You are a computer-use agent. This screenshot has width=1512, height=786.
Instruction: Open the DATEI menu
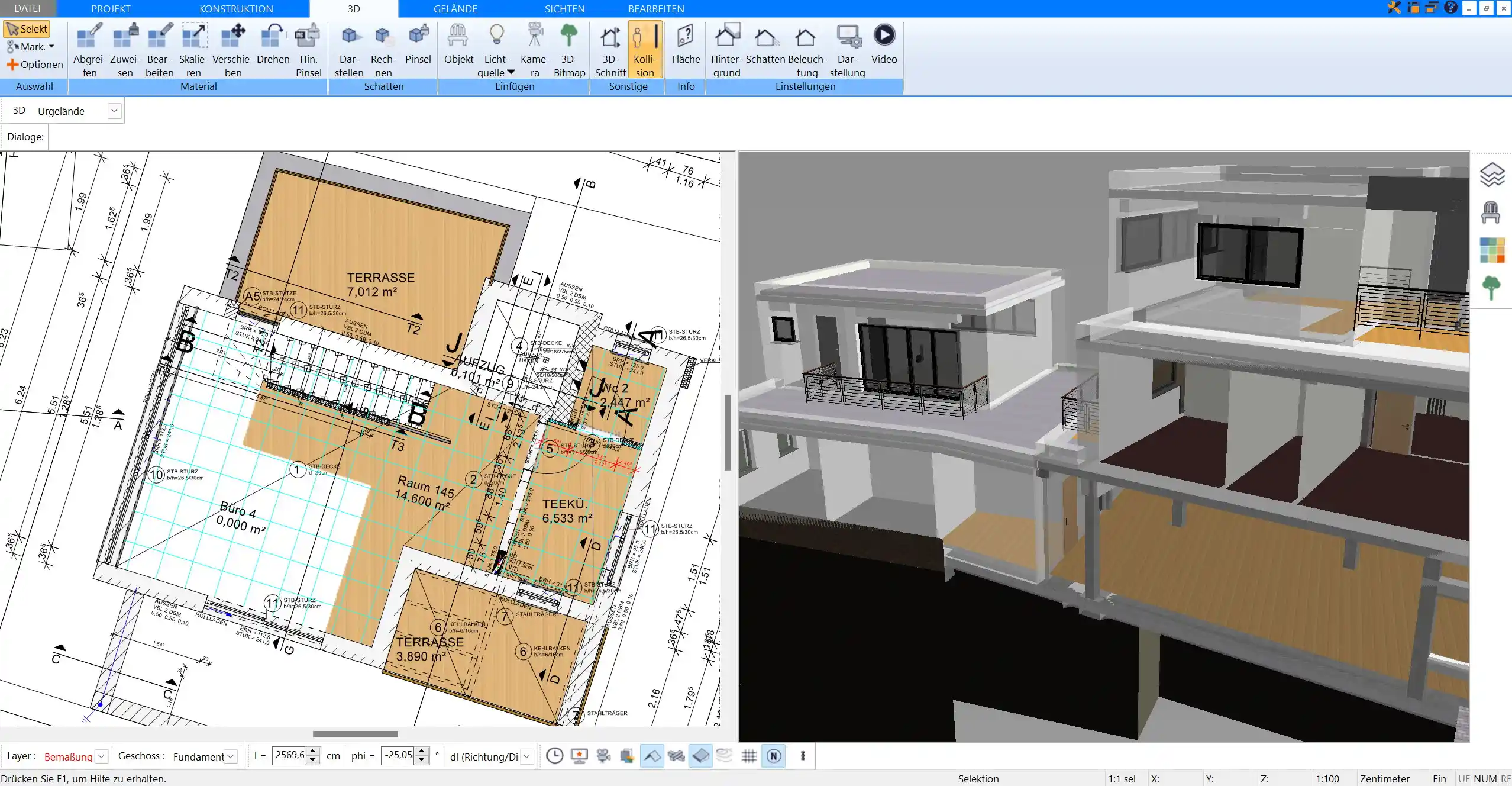(27, 8)
